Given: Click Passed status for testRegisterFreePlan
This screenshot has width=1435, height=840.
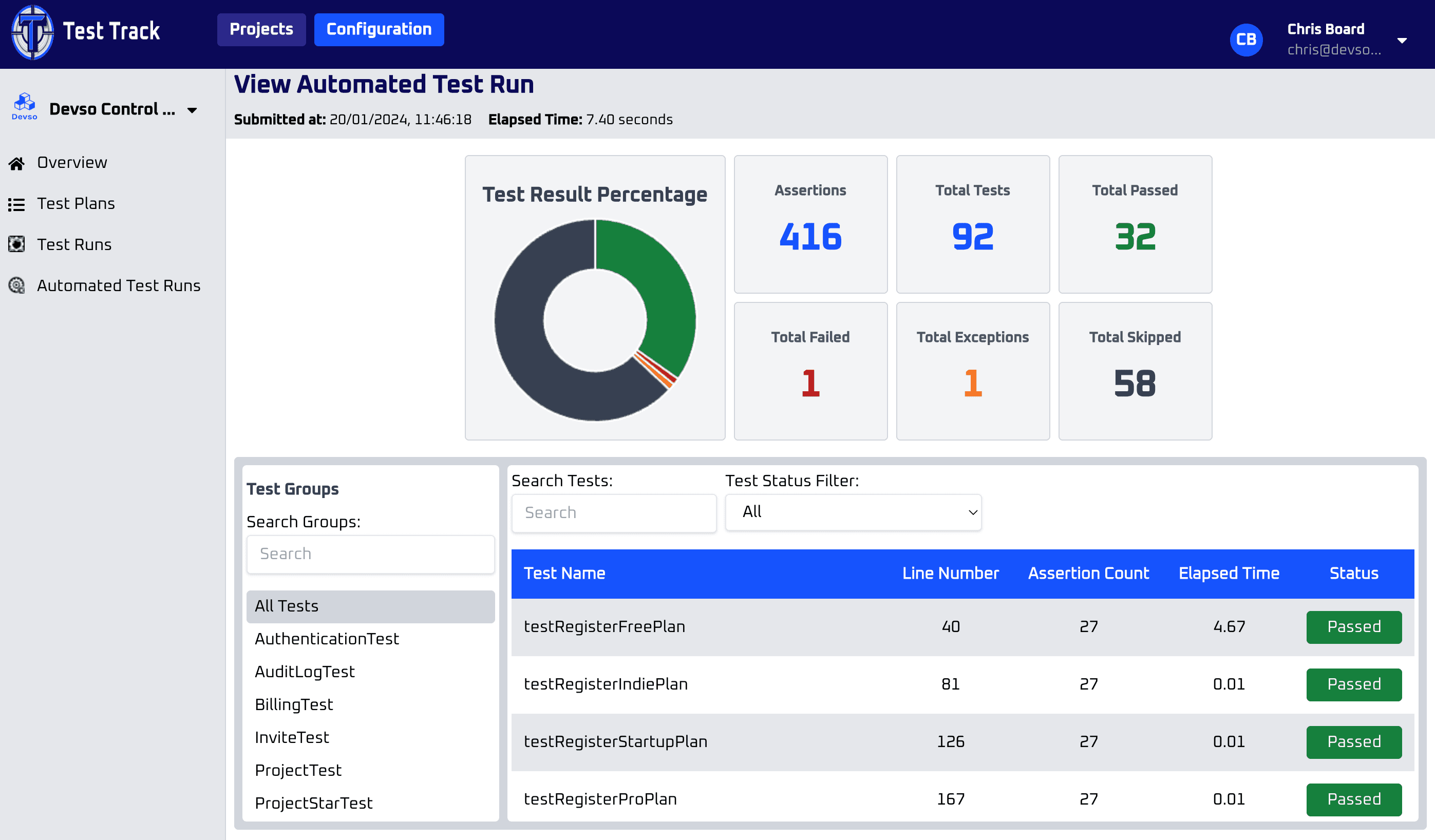Looking at the screenshot, I should pos(1353,626).
